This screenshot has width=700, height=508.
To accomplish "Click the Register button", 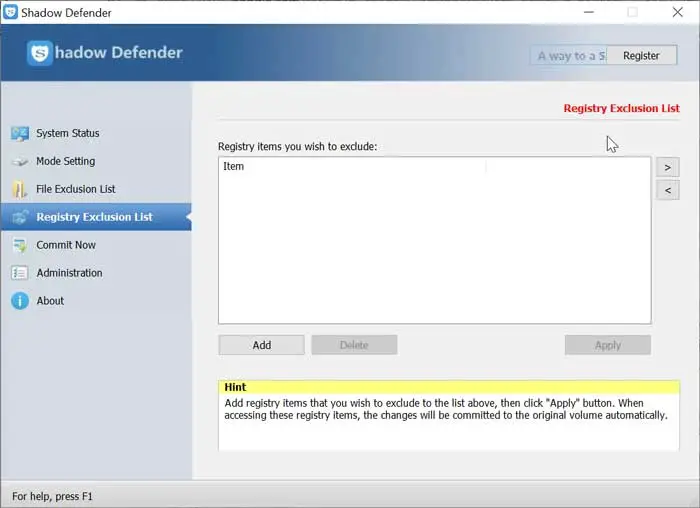I will point(641,55).
